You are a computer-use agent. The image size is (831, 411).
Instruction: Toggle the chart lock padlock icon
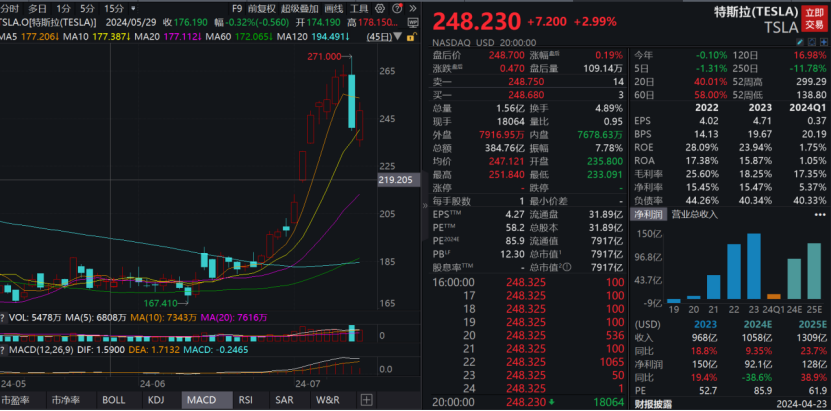point(411,37)
